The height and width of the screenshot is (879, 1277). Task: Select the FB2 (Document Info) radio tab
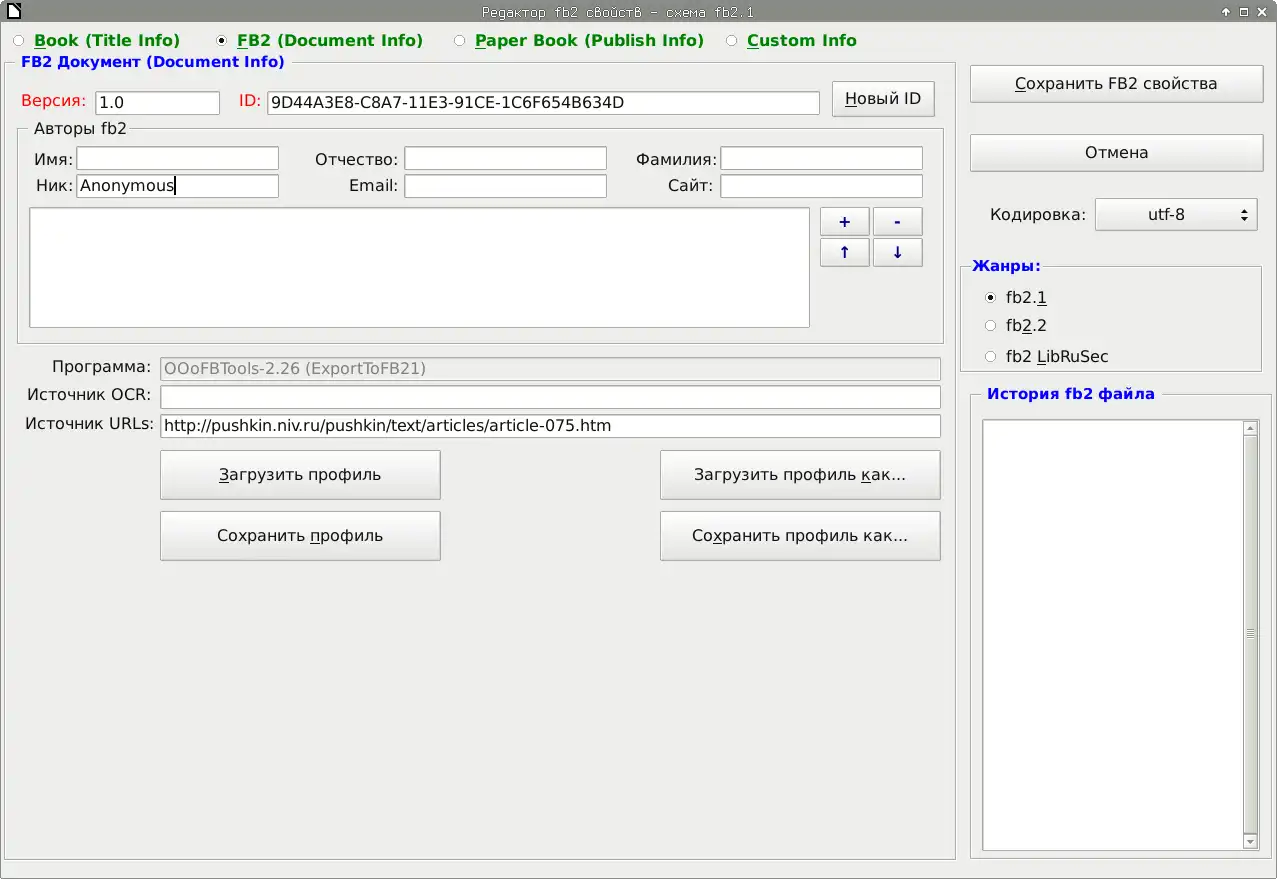pos(319,41)
